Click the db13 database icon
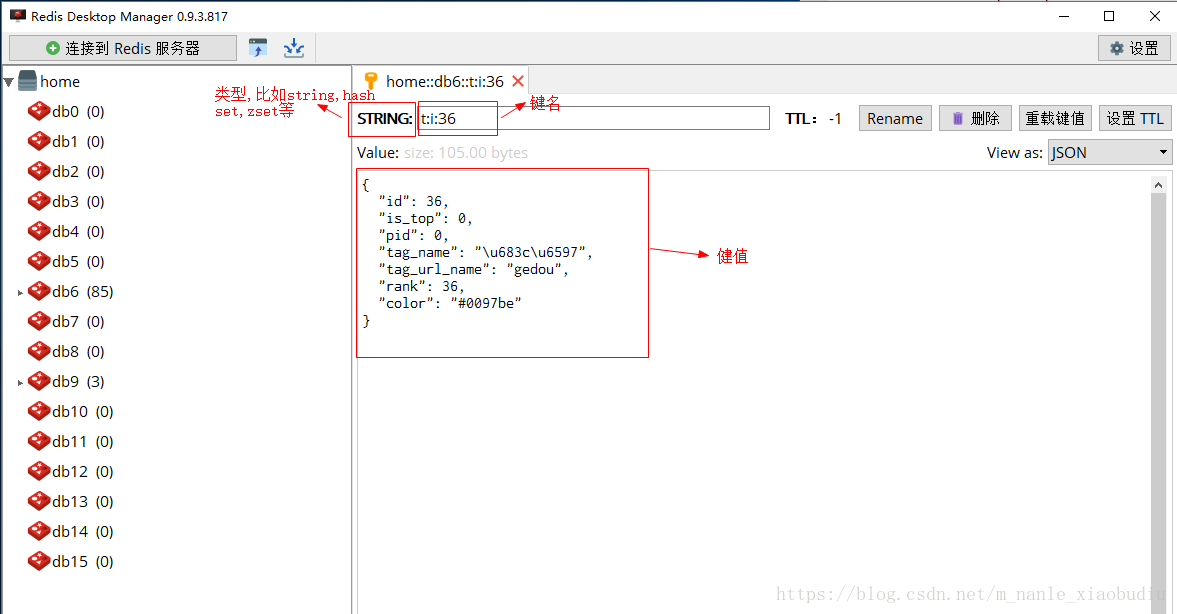The height and width of the screenshot is (614, 1177). coord(38,501)
